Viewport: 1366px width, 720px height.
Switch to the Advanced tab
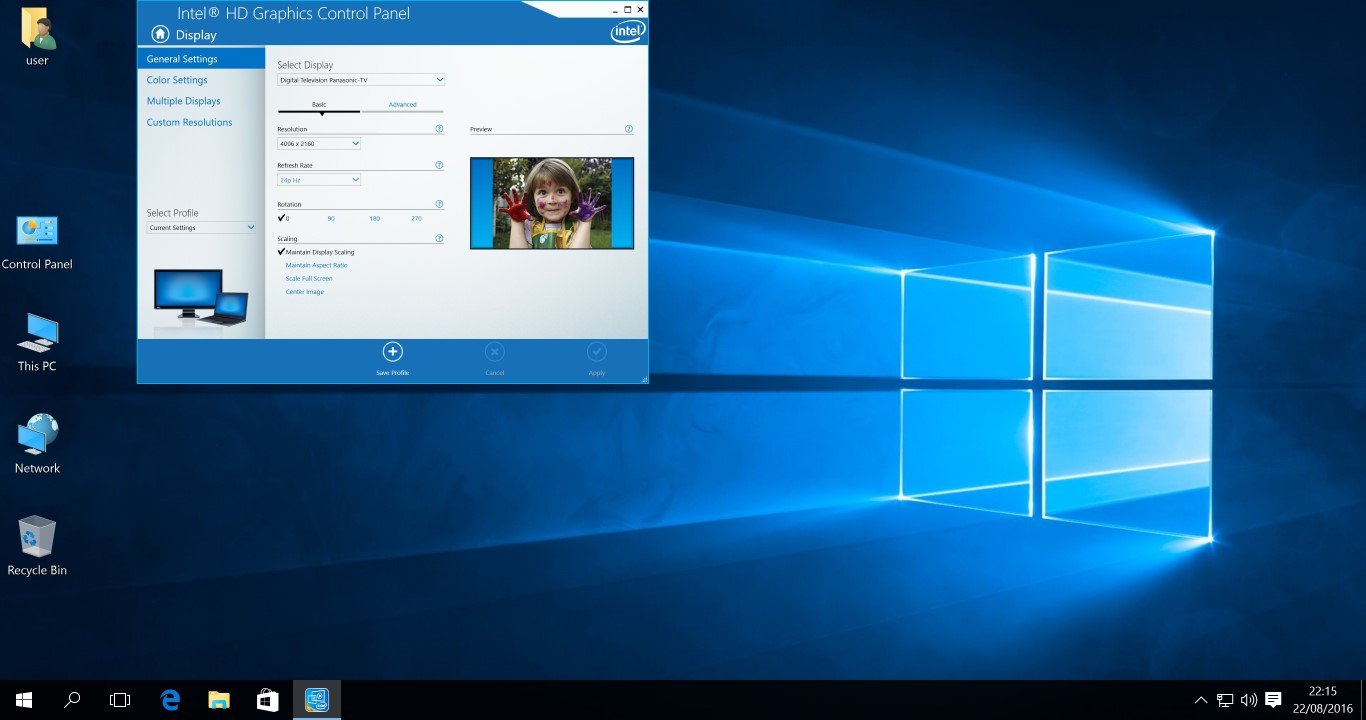pos(402,105)
